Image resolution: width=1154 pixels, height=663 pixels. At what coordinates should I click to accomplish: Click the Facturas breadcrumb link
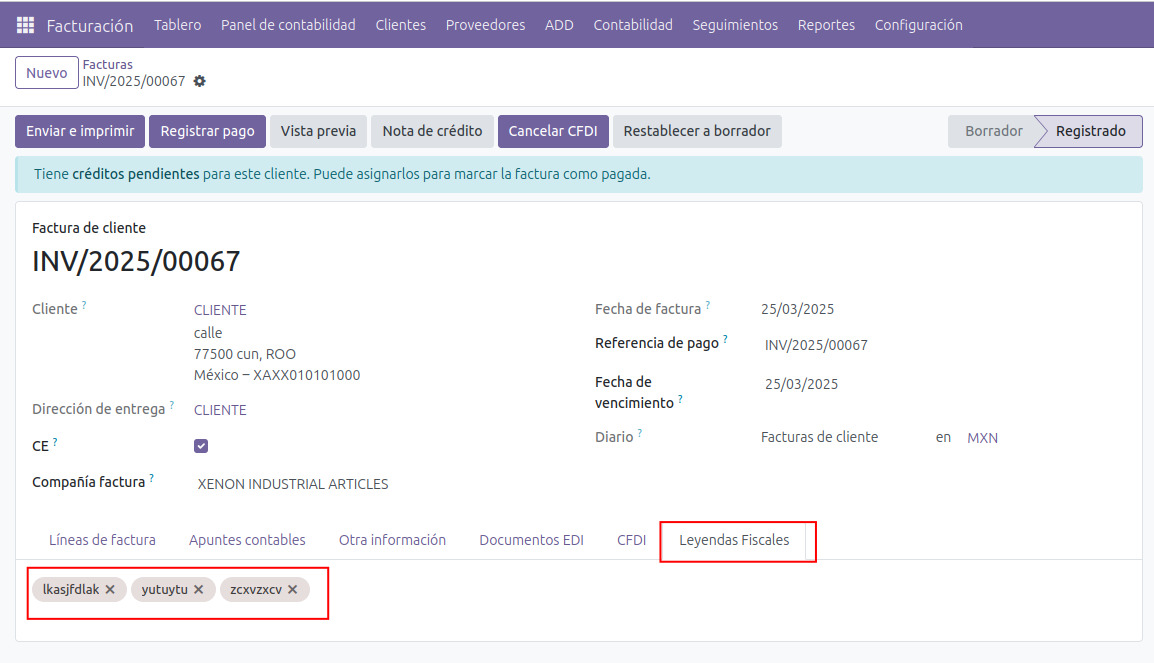pyautogui.click(x=107, y=65)
